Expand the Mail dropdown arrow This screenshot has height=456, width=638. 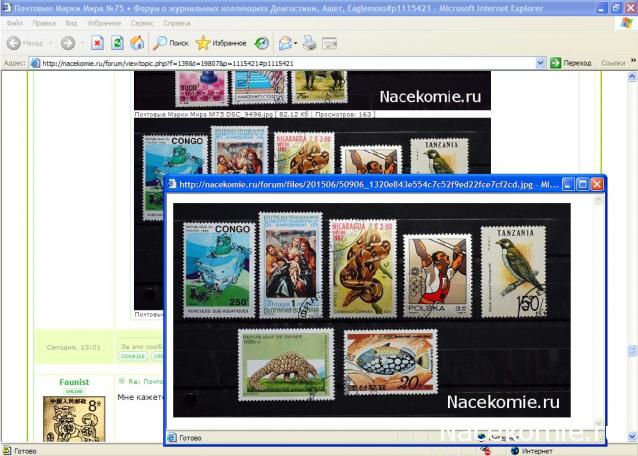click(x=296, y=43)
